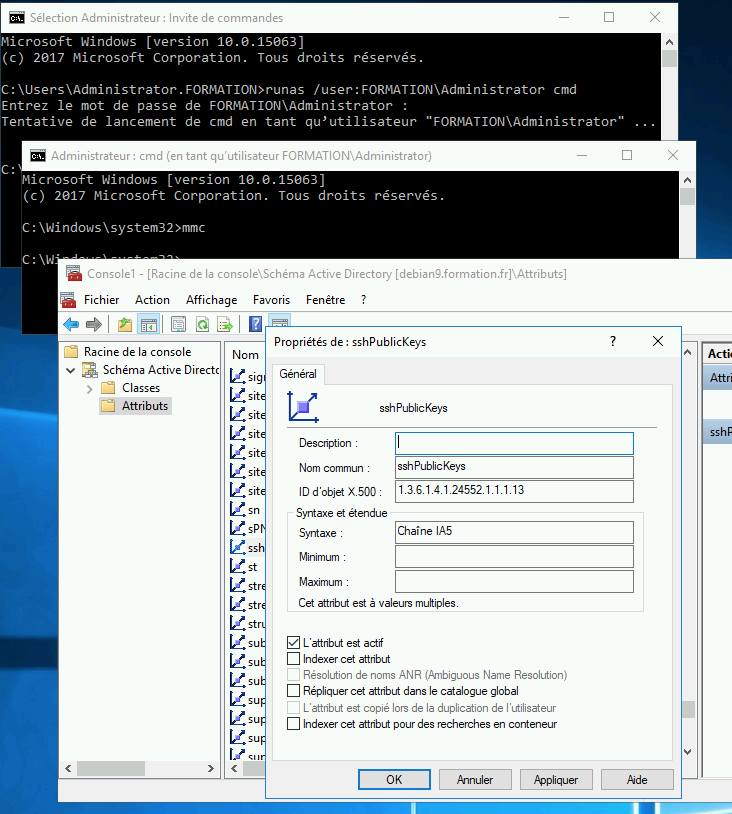
Task: Click up scroll arrow of attribute list
Action: pos(688,352)
